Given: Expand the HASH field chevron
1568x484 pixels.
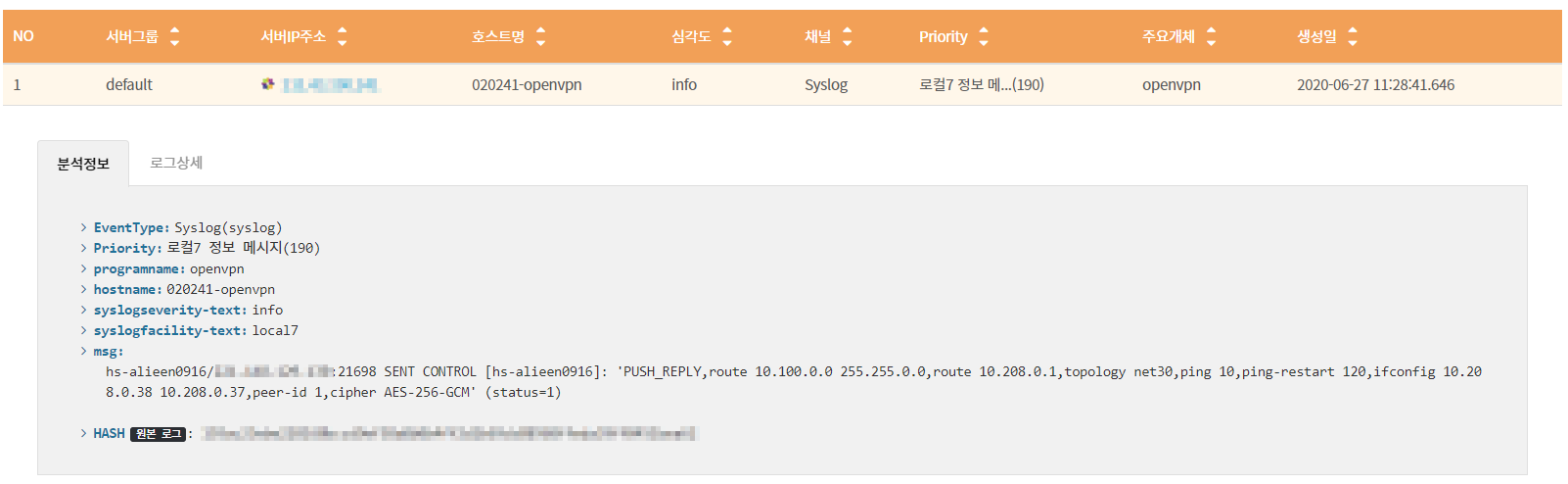Looking at the screenshot, I should coord(84,433).
